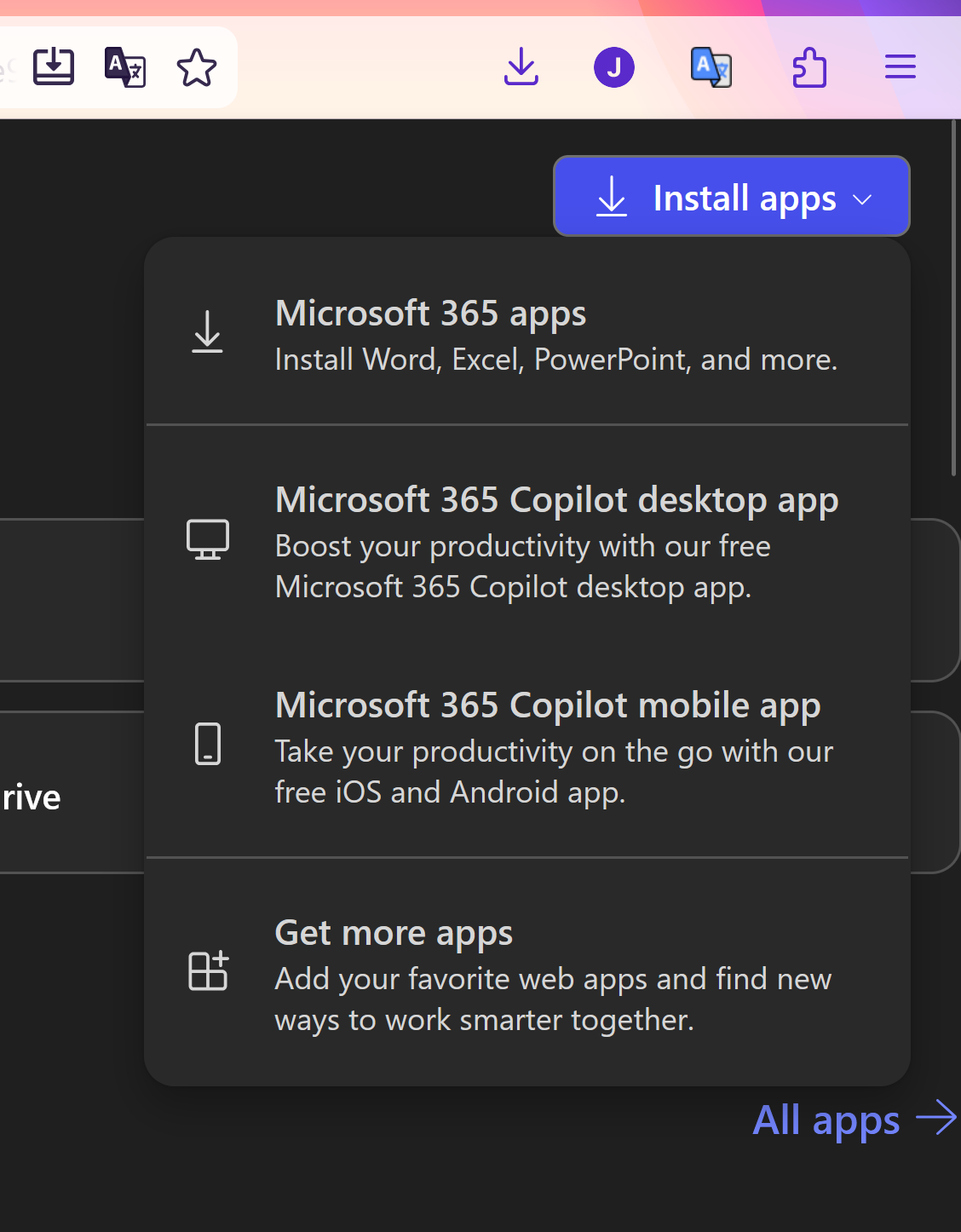Click the monitor icon for the Copilot desktop app
Image resolution: width=961 pixels, height=1232 pixels.
click(207, 538)
